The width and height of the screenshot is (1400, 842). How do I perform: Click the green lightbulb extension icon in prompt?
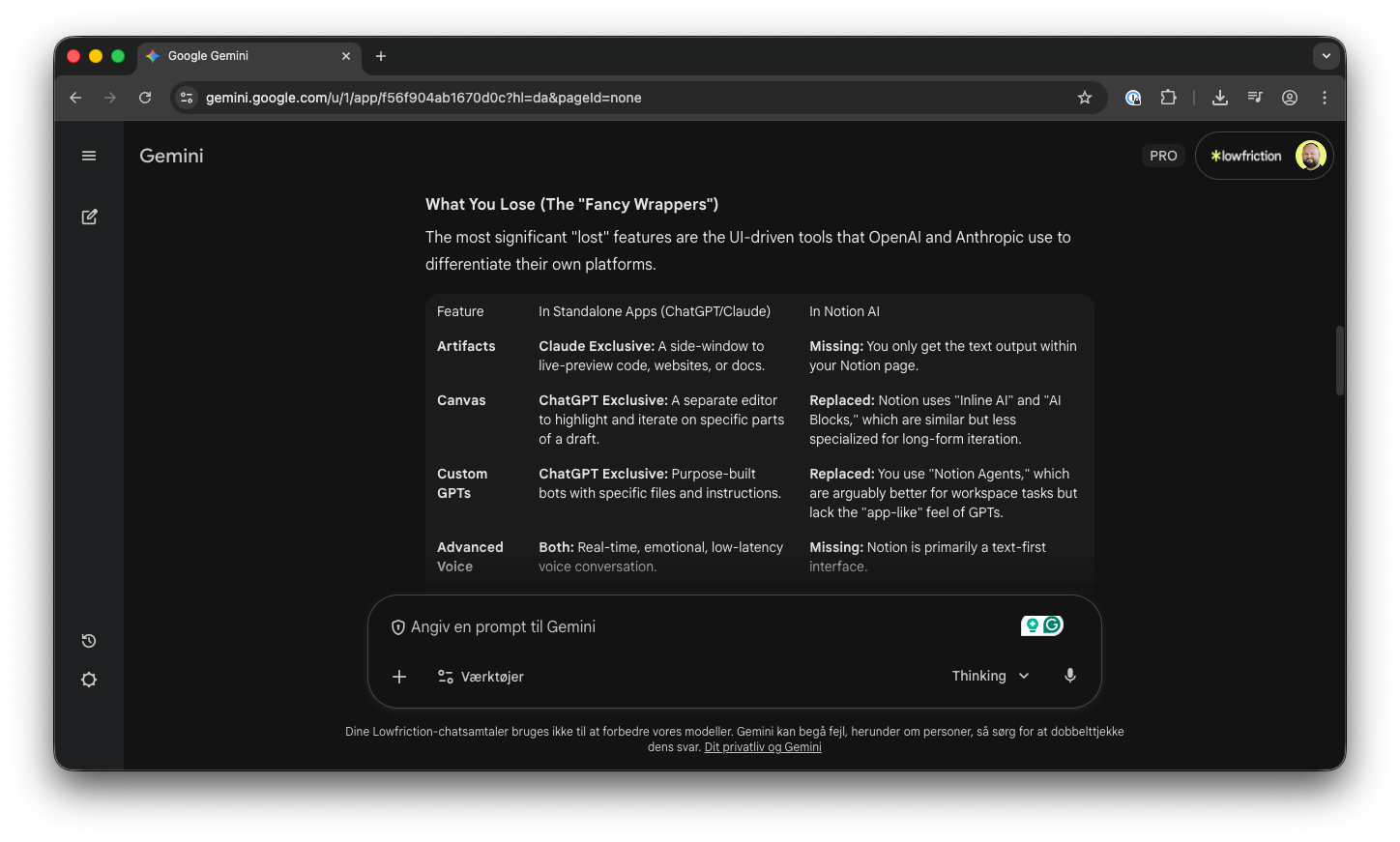1032,625
